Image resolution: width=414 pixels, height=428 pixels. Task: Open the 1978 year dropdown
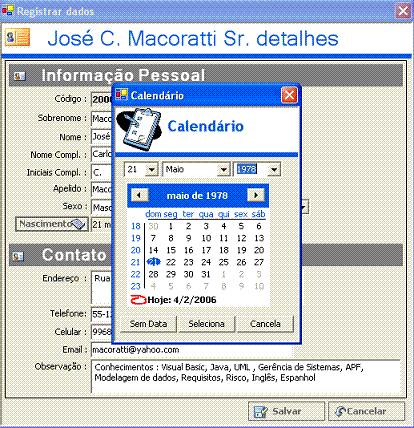[274, 170]
